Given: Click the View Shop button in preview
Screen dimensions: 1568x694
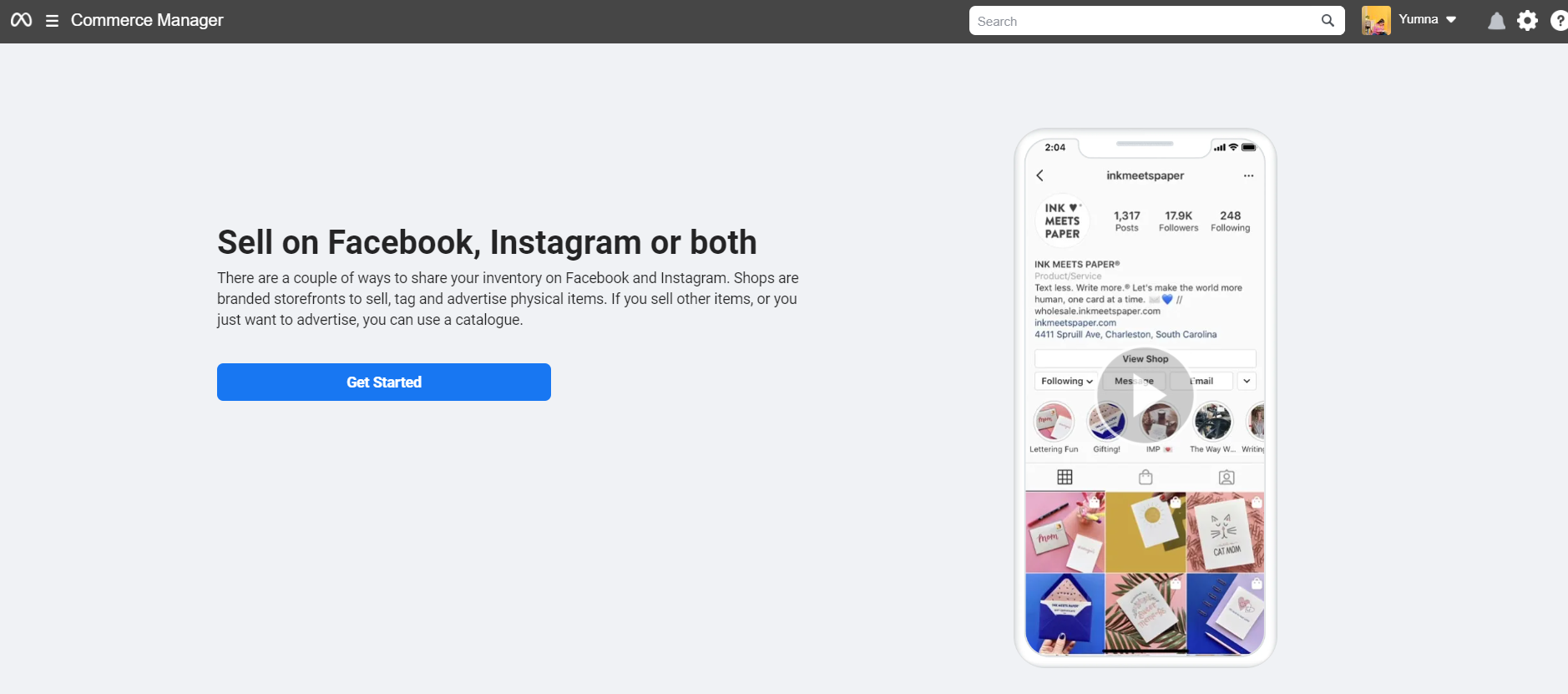Looking at the screenshot, I should click(x=1146, y=359).
